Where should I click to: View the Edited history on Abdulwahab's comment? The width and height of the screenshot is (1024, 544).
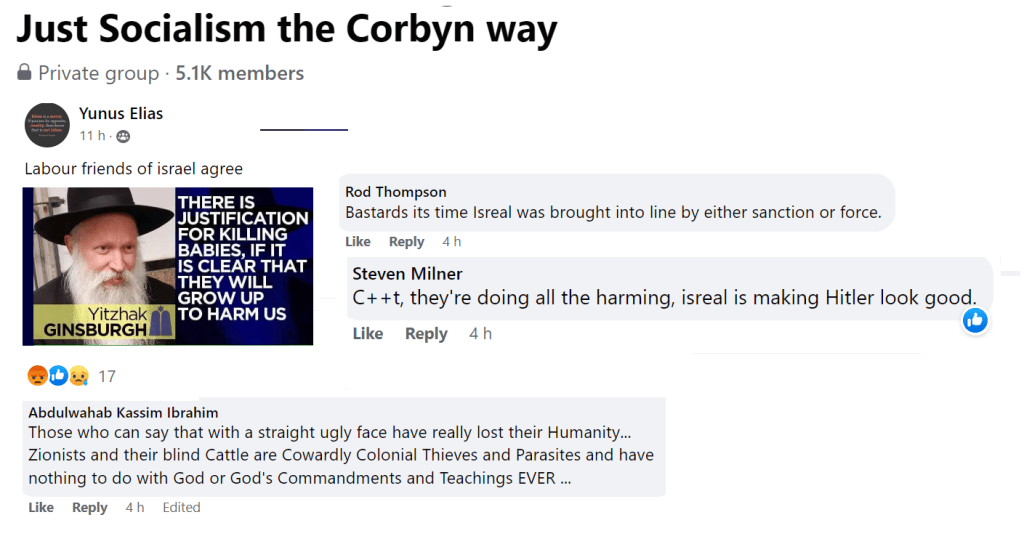181,507
